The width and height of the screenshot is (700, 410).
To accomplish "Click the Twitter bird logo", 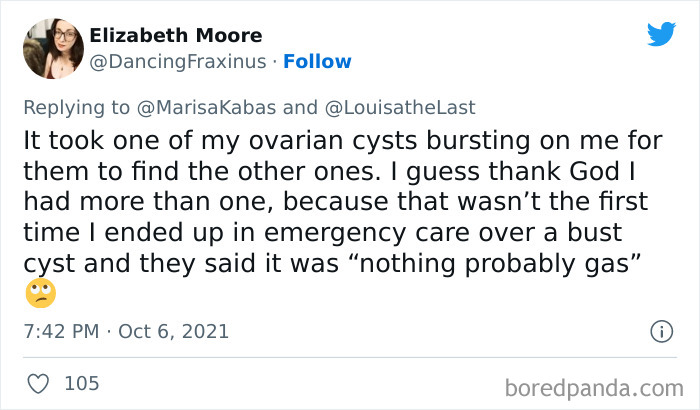I will click(661, 34).
